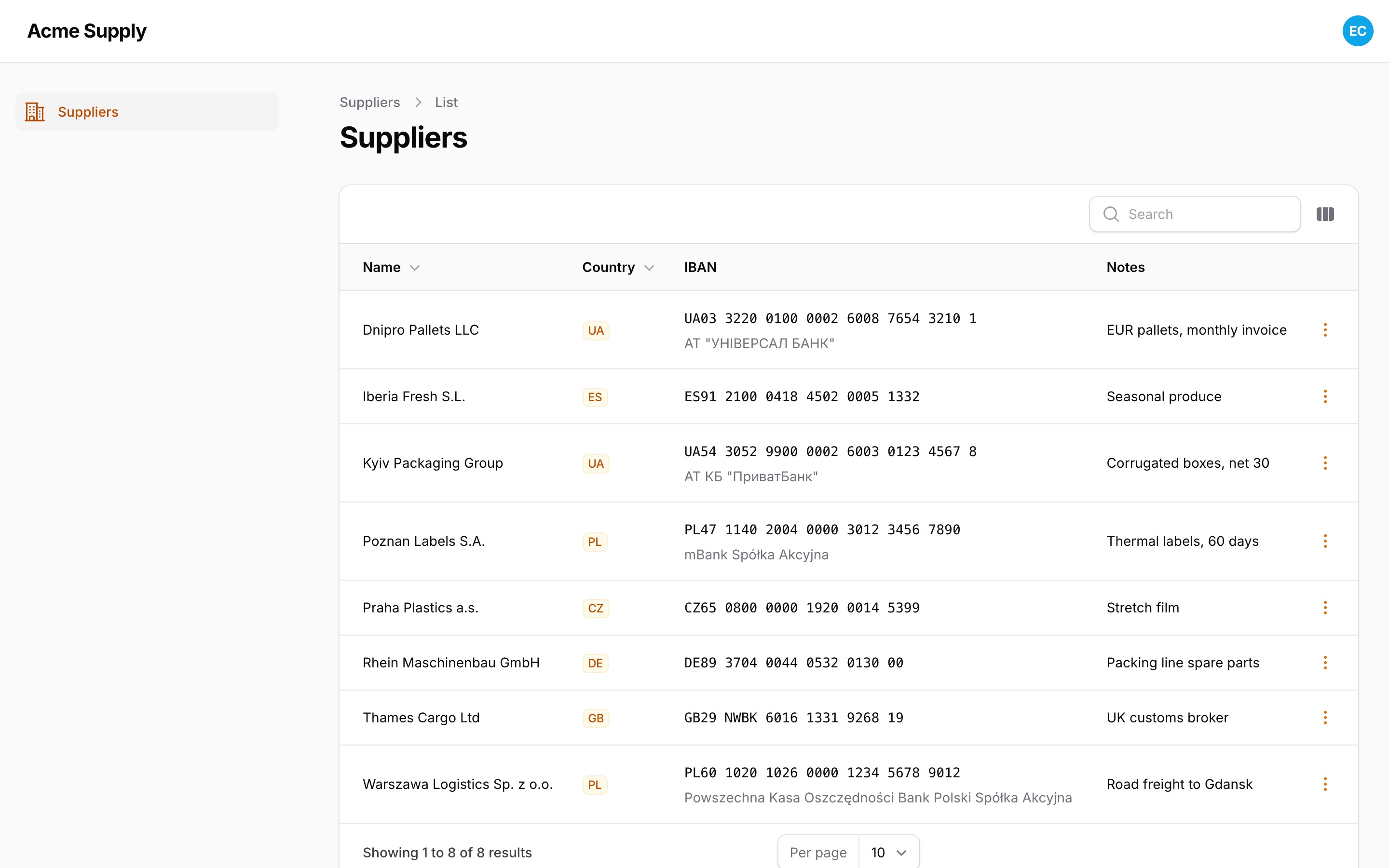Open actions menu for Iberia Fresh S.L.

(x=1325, y=397)
